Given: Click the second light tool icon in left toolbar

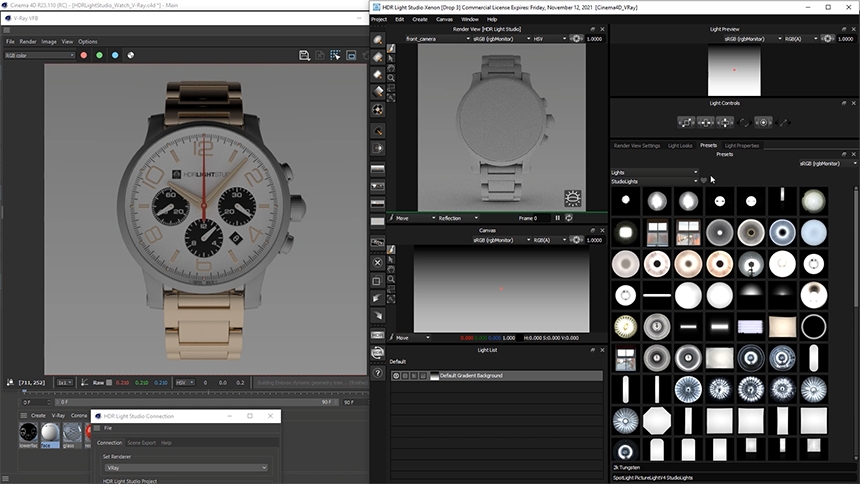Looking at the screenshot, I should click(377, 57).
